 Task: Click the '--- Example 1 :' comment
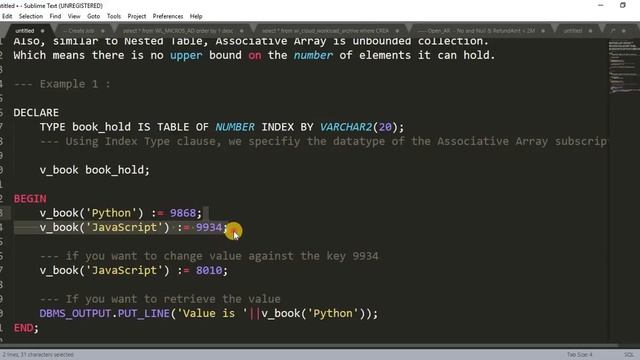62,84
